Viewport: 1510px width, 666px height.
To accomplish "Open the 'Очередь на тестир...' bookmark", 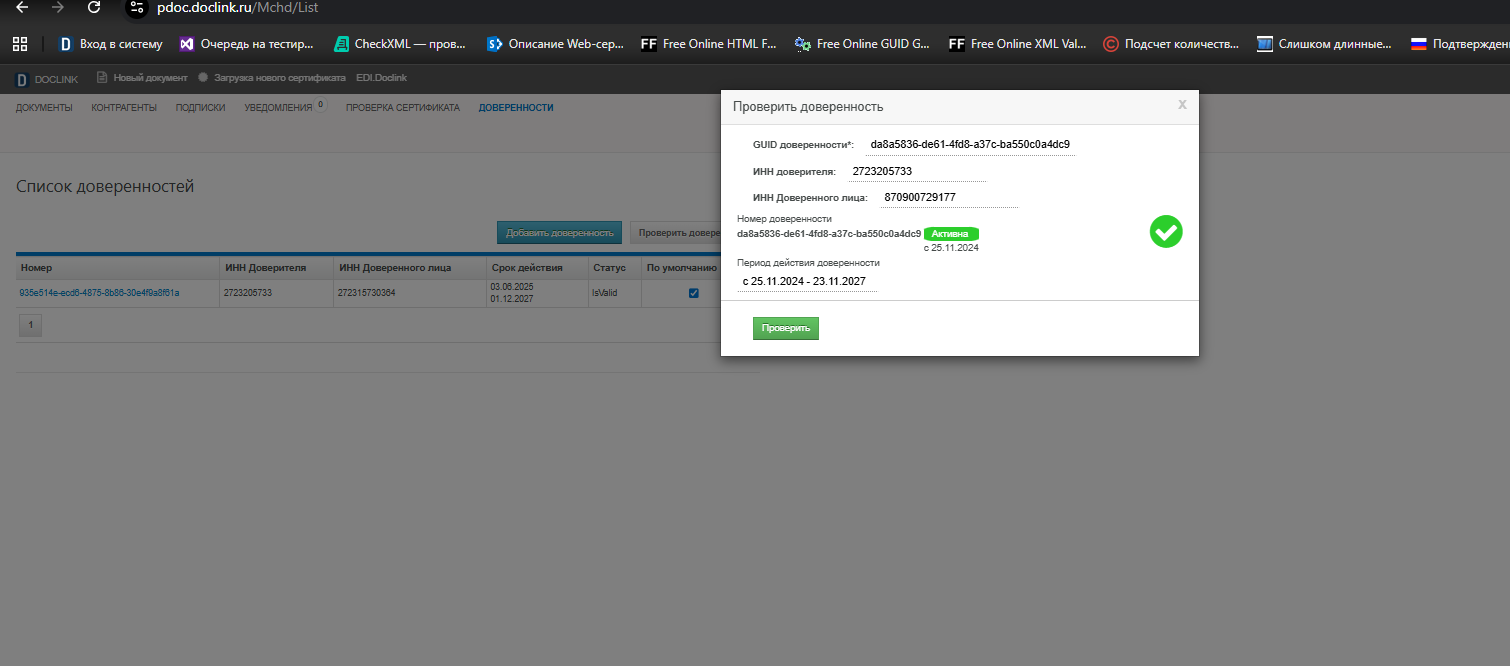I will tap(246, 44).
